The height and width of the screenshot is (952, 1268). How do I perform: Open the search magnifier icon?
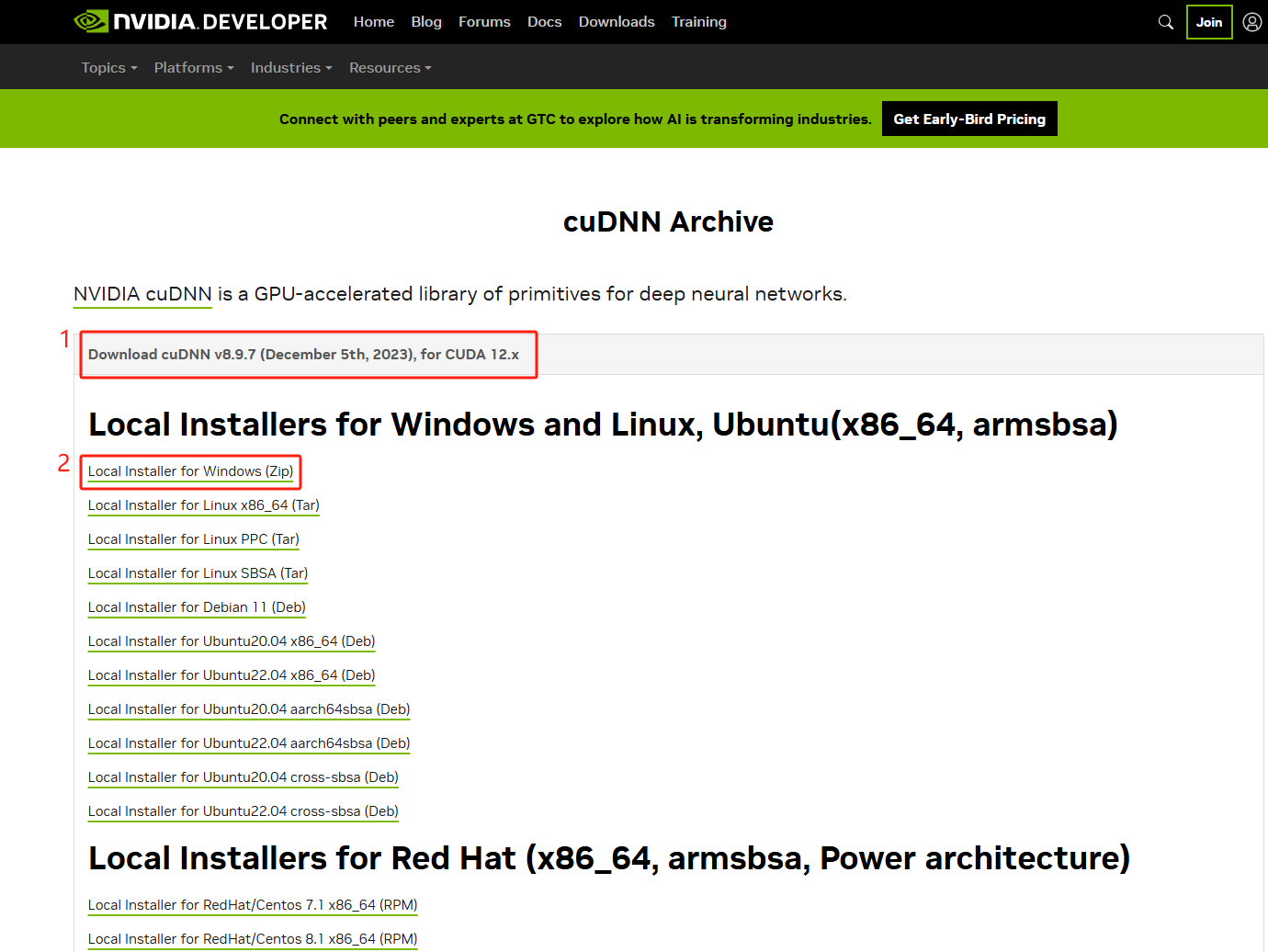tap(1165, 22)
